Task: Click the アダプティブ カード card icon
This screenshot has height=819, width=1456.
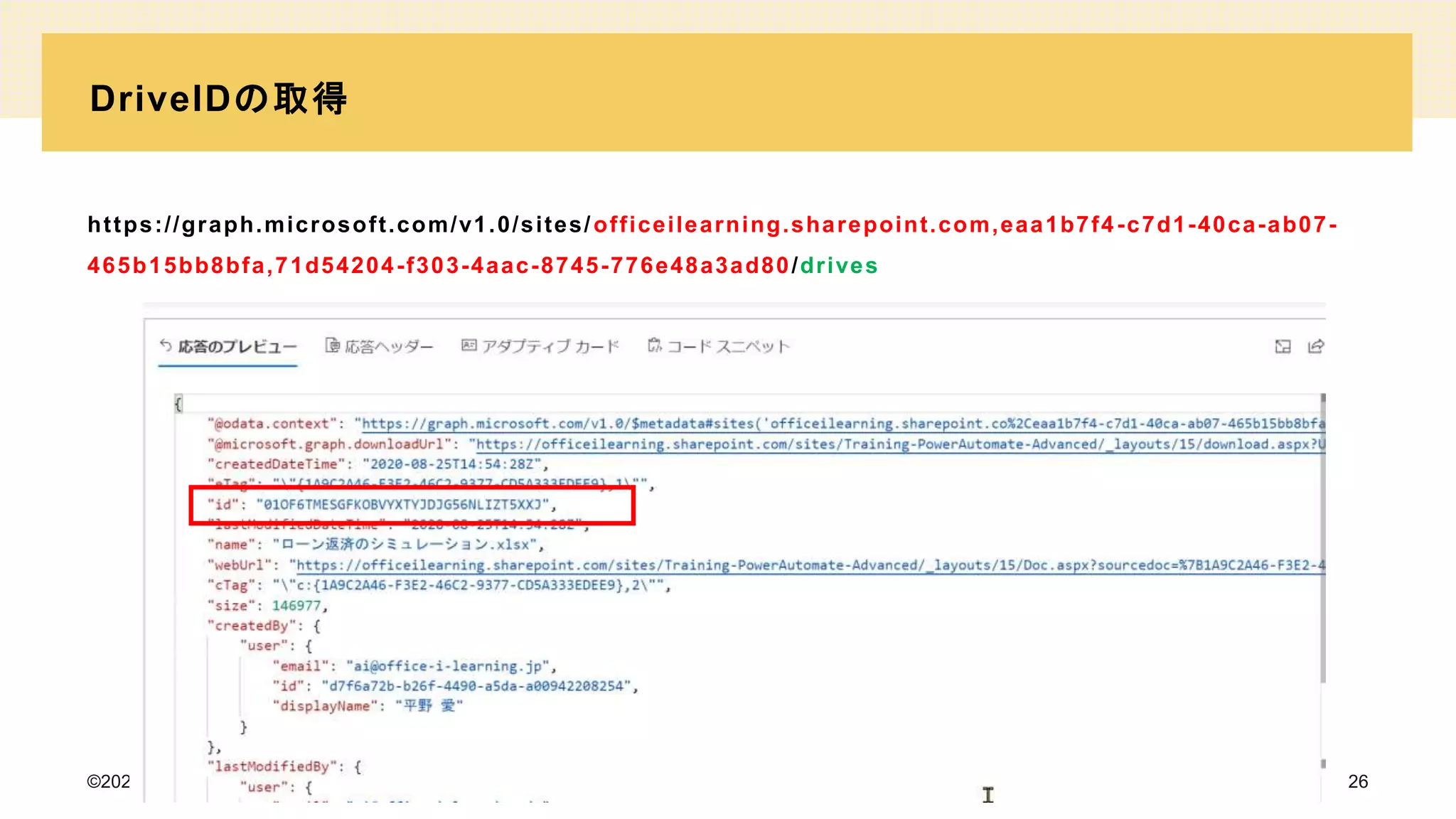Action: point(469,346)
